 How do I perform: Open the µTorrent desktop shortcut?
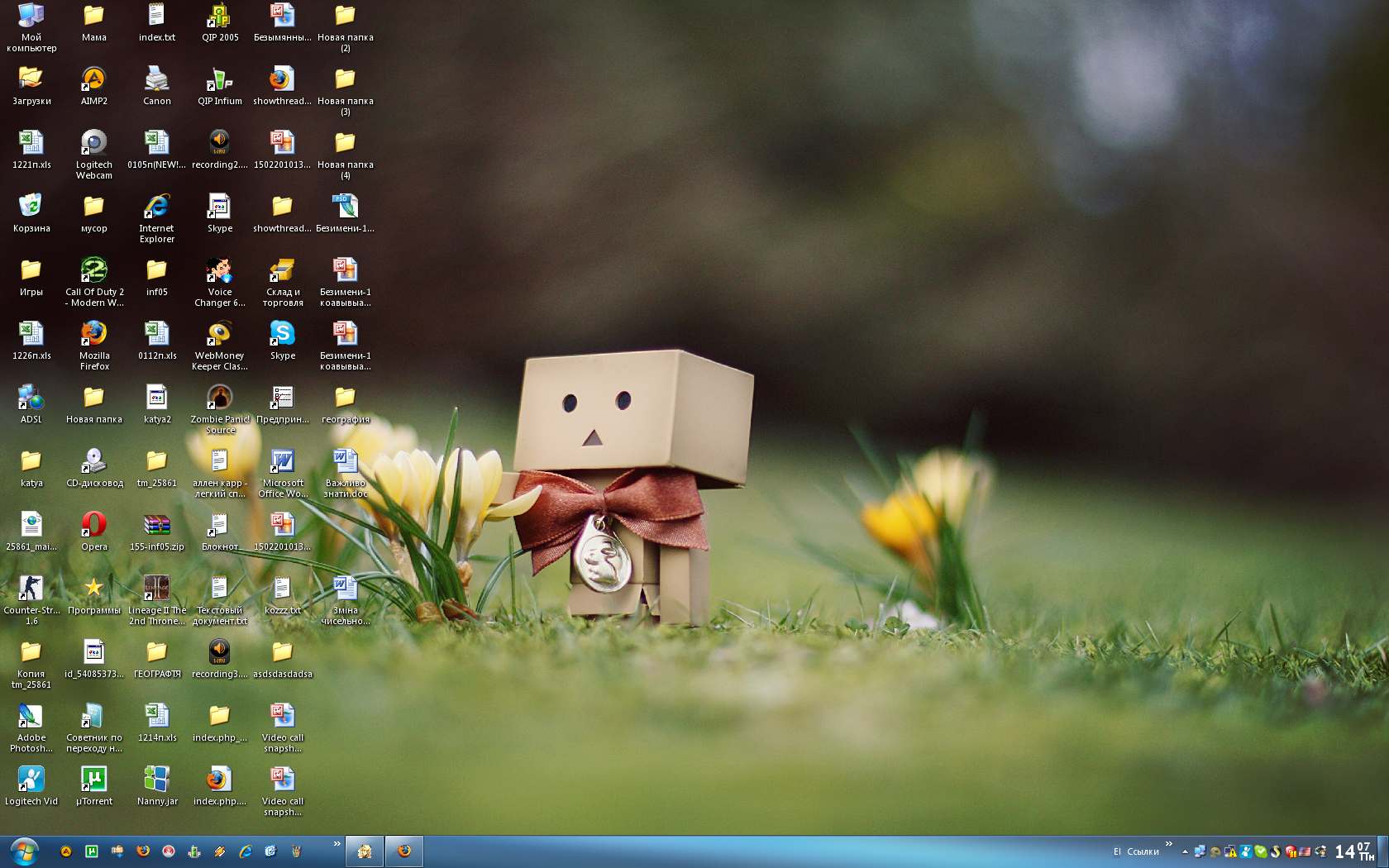[93, 780]
